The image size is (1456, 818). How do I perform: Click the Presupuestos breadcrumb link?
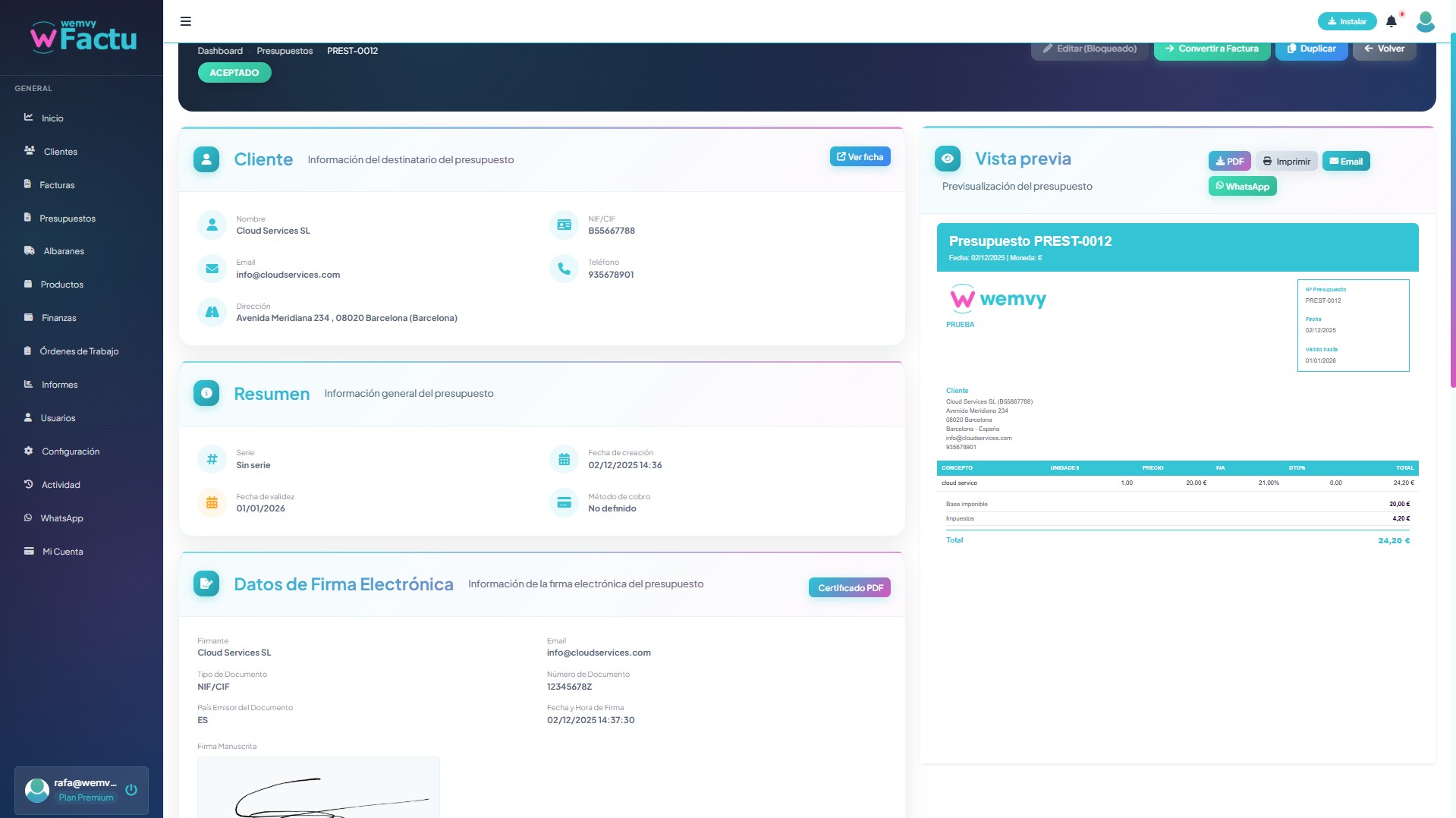click(x=285, y=51)
